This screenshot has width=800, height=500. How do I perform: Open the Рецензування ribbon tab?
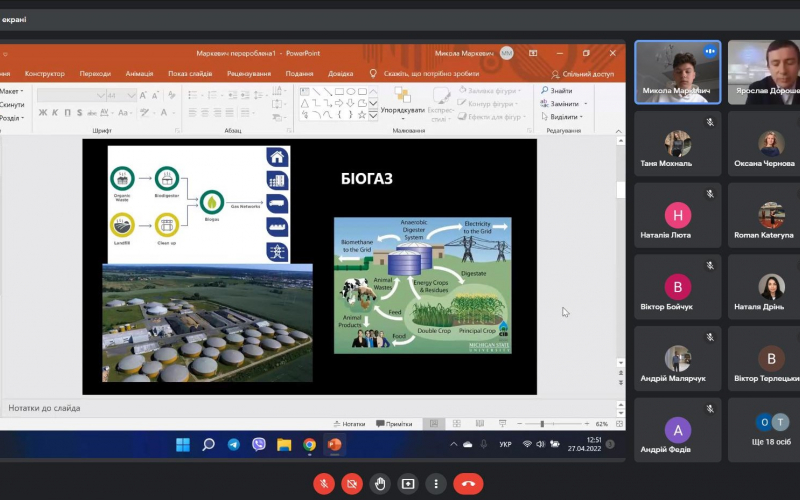[249, 73]
